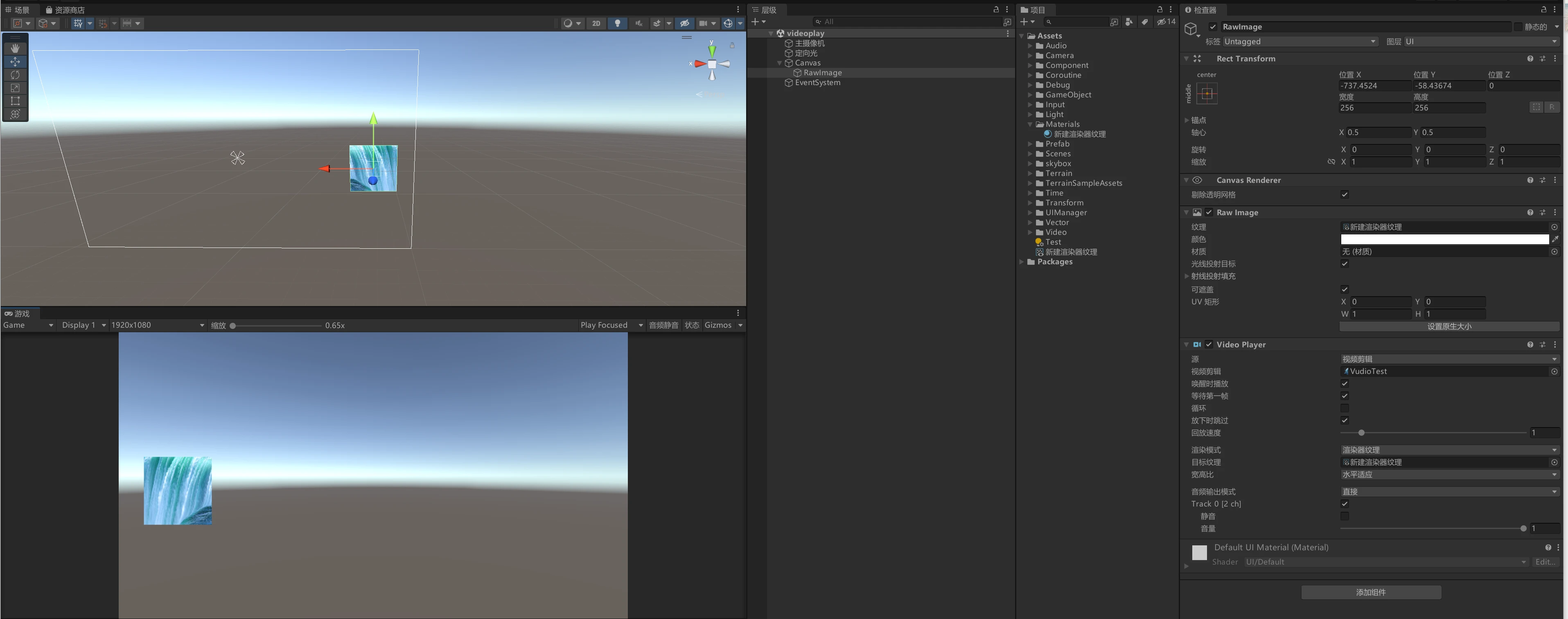Open the 渲染模式 render mode dropdown
The image size is (1568, 619).
click(1449, 450)
